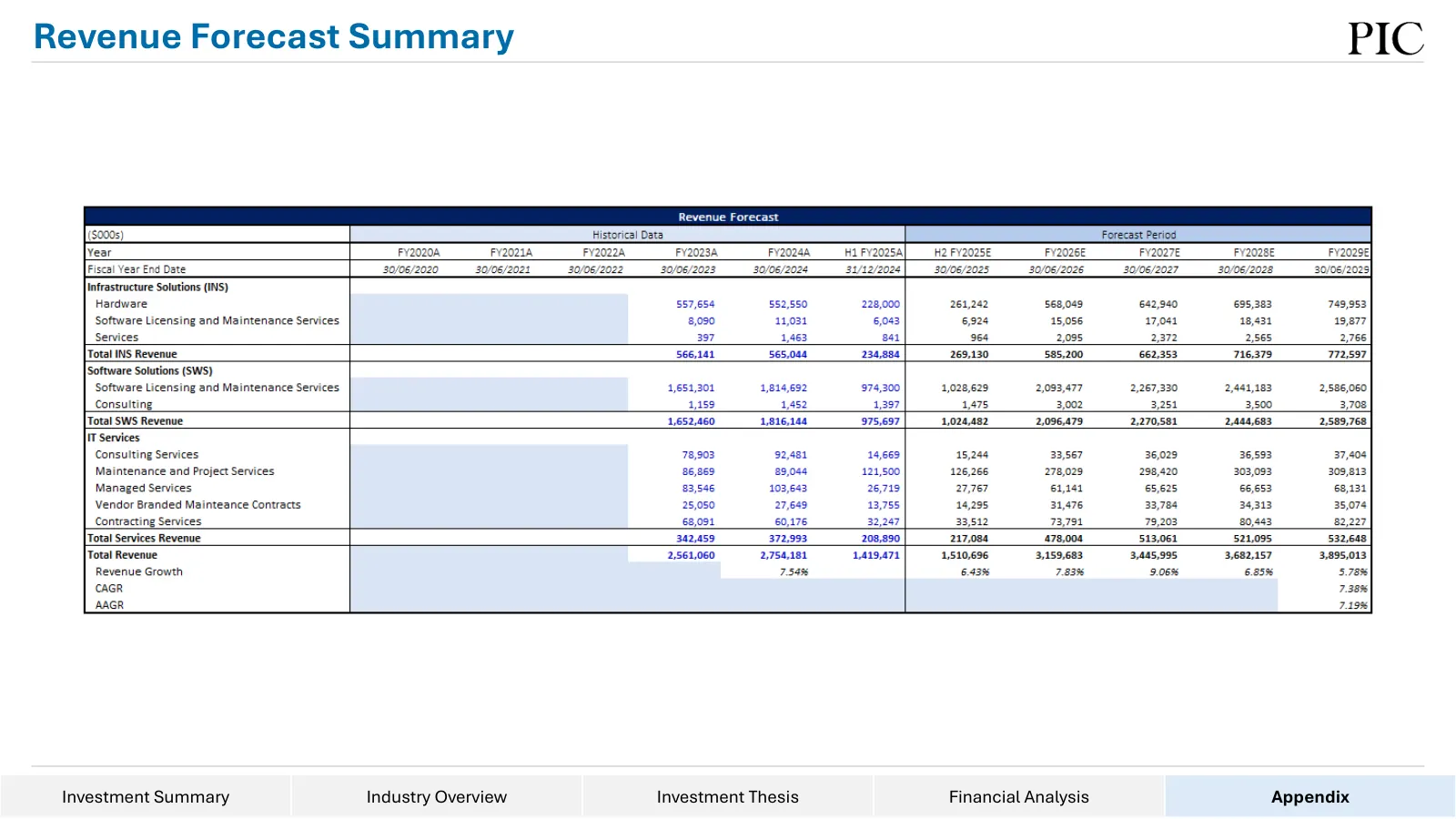Select the Revenue Forecast Summary title

pos(274,36)
